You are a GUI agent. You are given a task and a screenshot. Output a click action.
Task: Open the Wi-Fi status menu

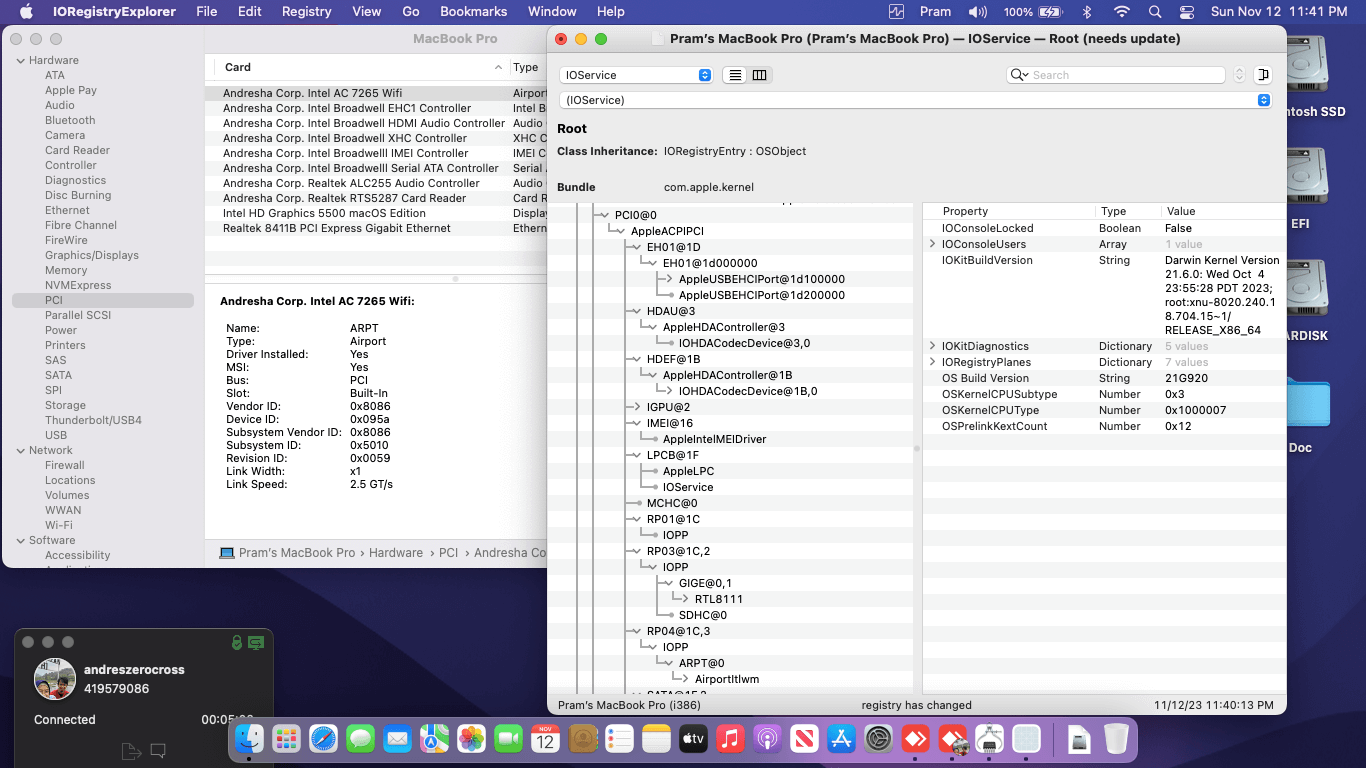coord(1122,12)
